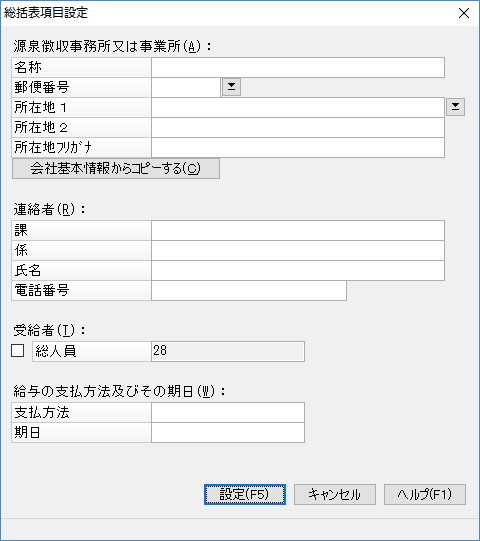Click the 所在地フリガナ input field
The width and height of the screenshot is (480, 541).
298,147
